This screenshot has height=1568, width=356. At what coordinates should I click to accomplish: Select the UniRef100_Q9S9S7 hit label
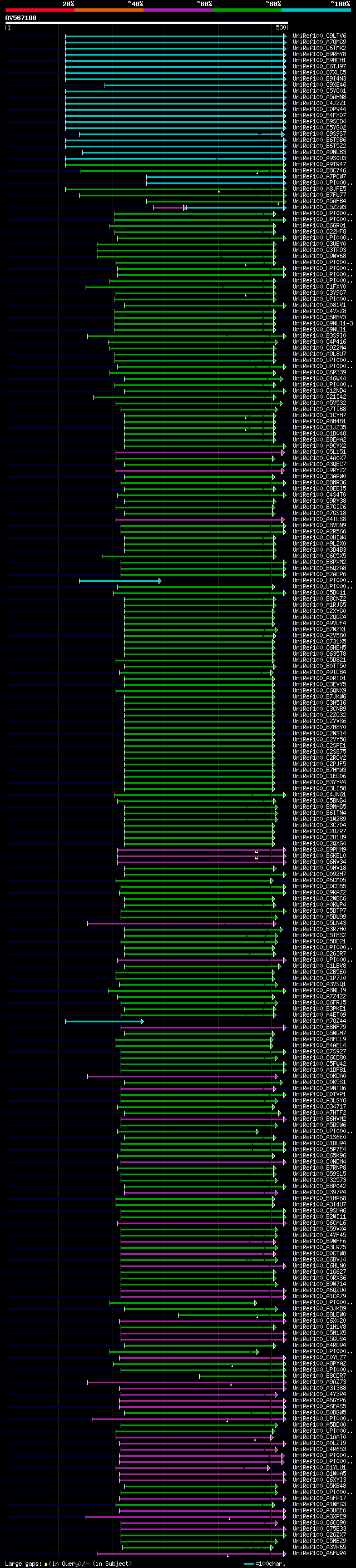(x=319, y=134)
